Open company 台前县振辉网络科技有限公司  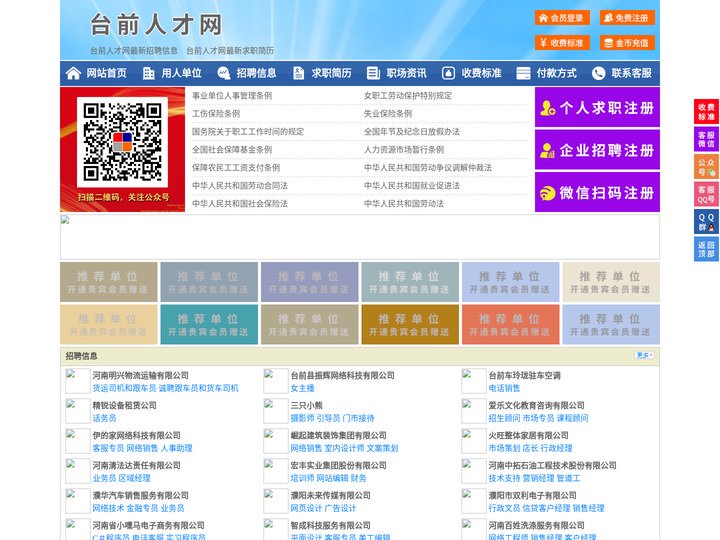coord(343,376)
